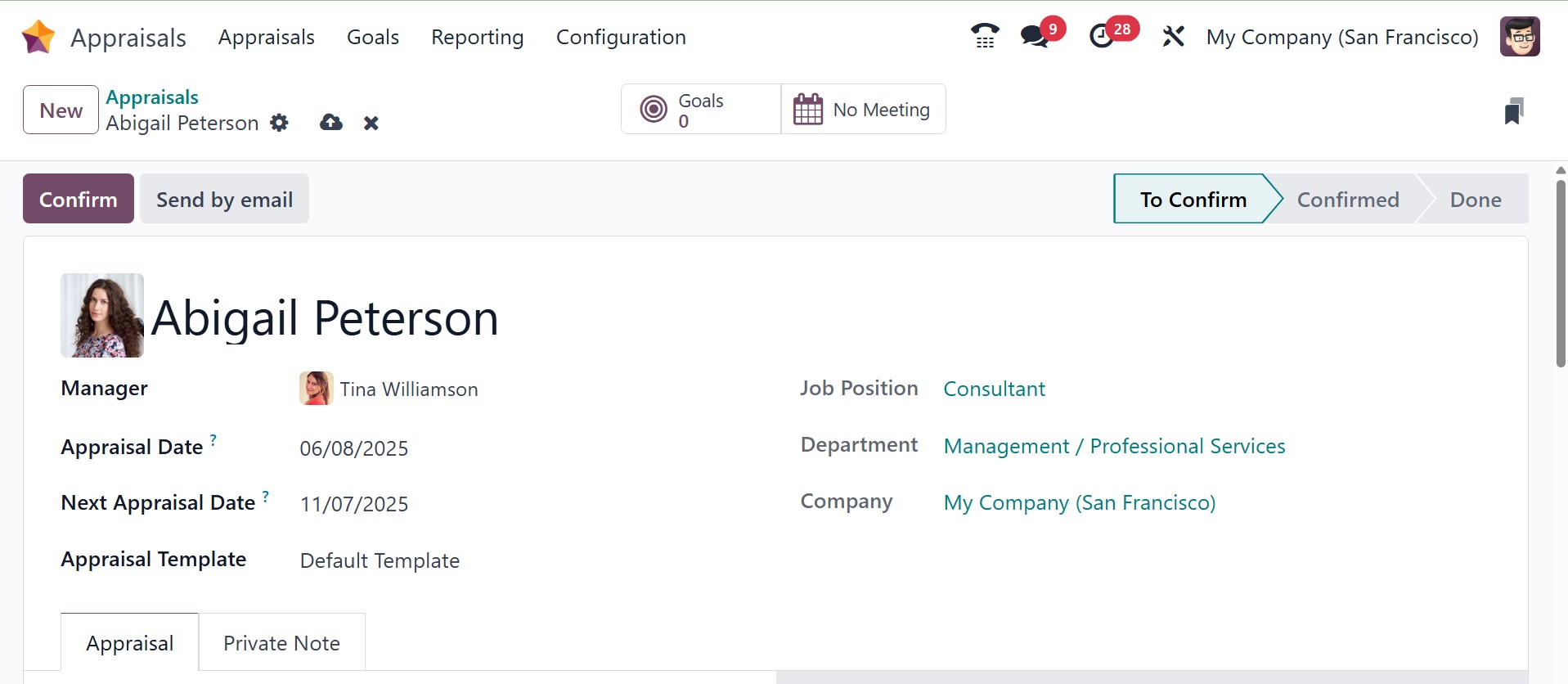The width and height of the screenshot is (1568, 684).
Task: Click the No Meeting calendar button
Action: tap(864, 110)
